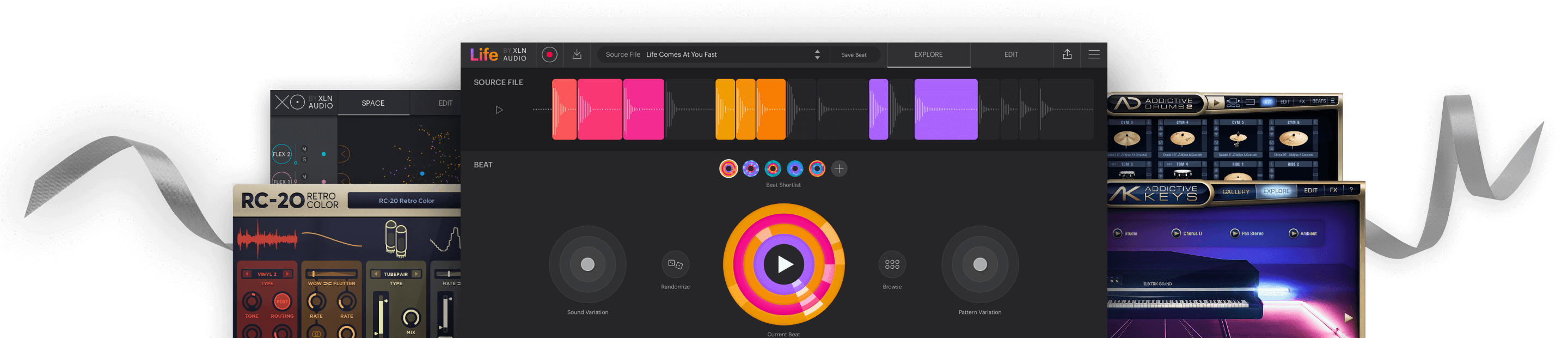Image resolution: width=1568 pixels, height=338 pixels.
Task: Preview Chorus D preset in Addictive Keys
Action: (1175, 233)
